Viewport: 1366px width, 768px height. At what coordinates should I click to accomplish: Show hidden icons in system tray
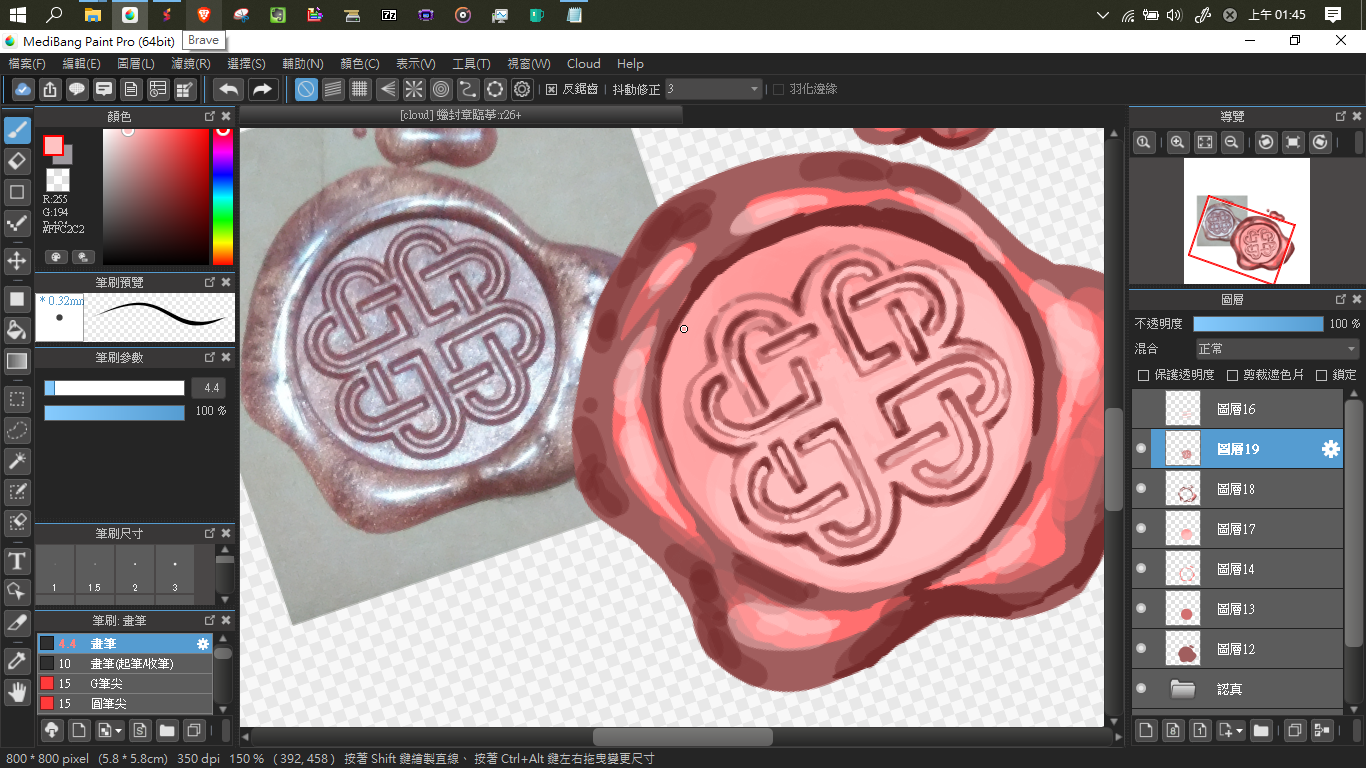click(1102, 15)
